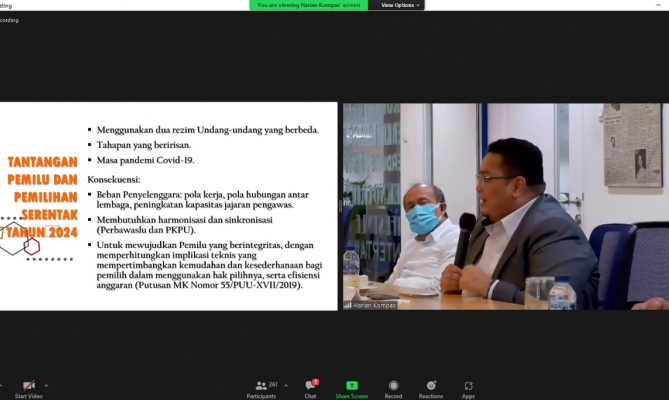
Task: Click the Share Screen text label
Action: pos(352,396)
